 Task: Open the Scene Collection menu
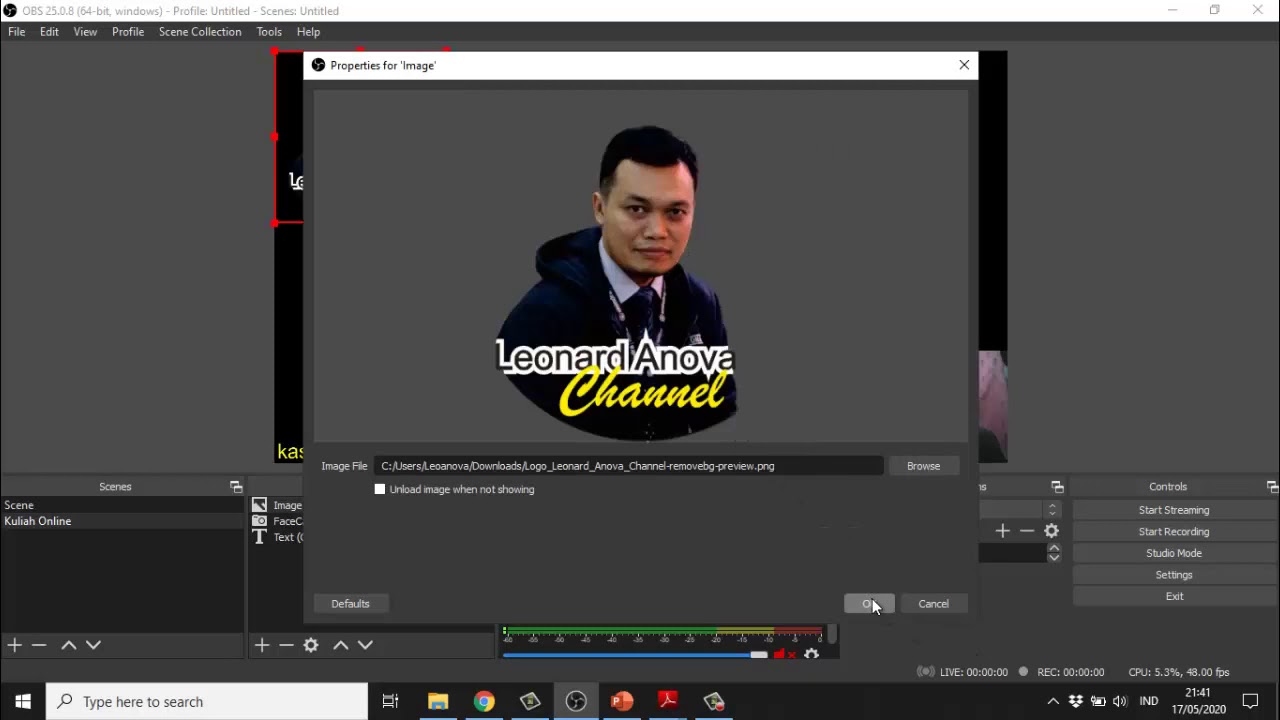click(200, 32)
